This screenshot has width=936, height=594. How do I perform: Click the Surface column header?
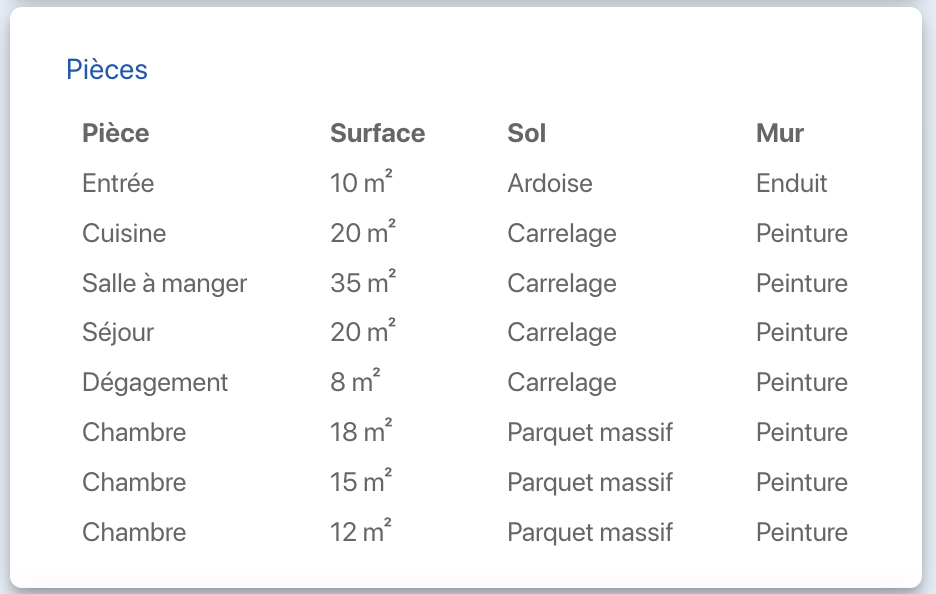pos(377,133)
